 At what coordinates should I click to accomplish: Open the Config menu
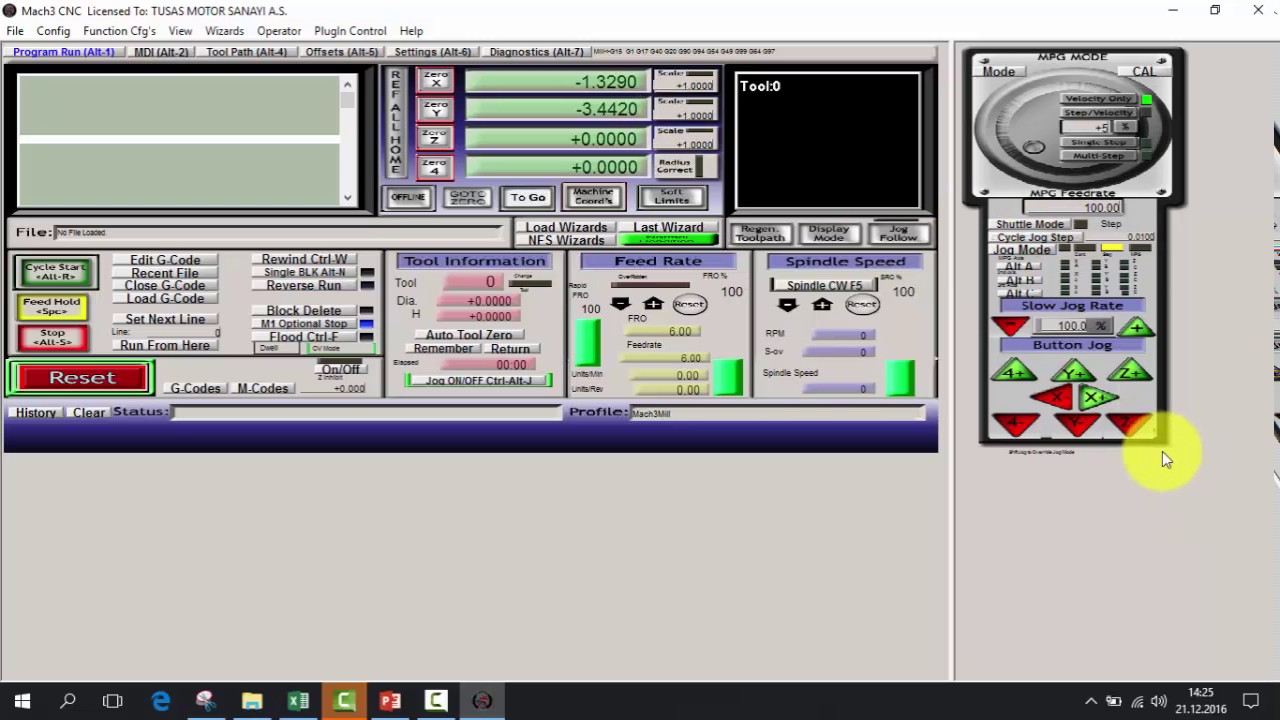click(53, 31)
